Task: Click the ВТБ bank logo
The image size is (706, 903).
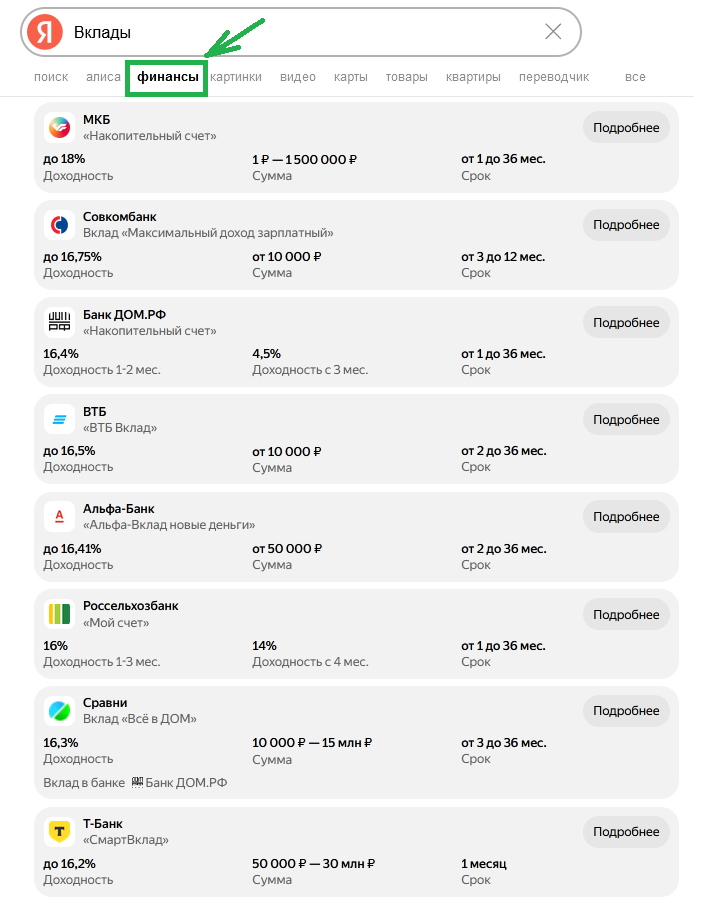Action: click(59, 419)
